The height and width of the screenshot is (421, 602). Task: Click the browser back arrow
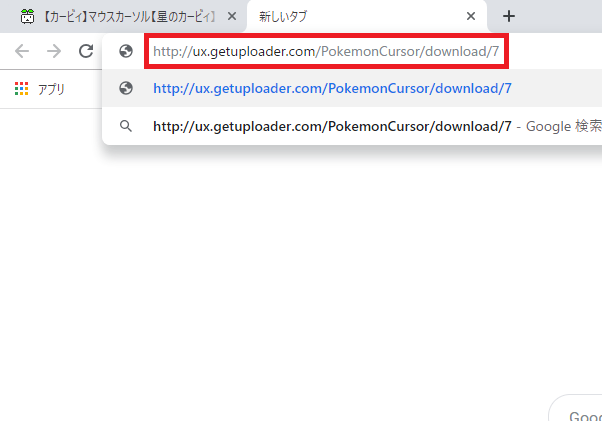(22, 51)
